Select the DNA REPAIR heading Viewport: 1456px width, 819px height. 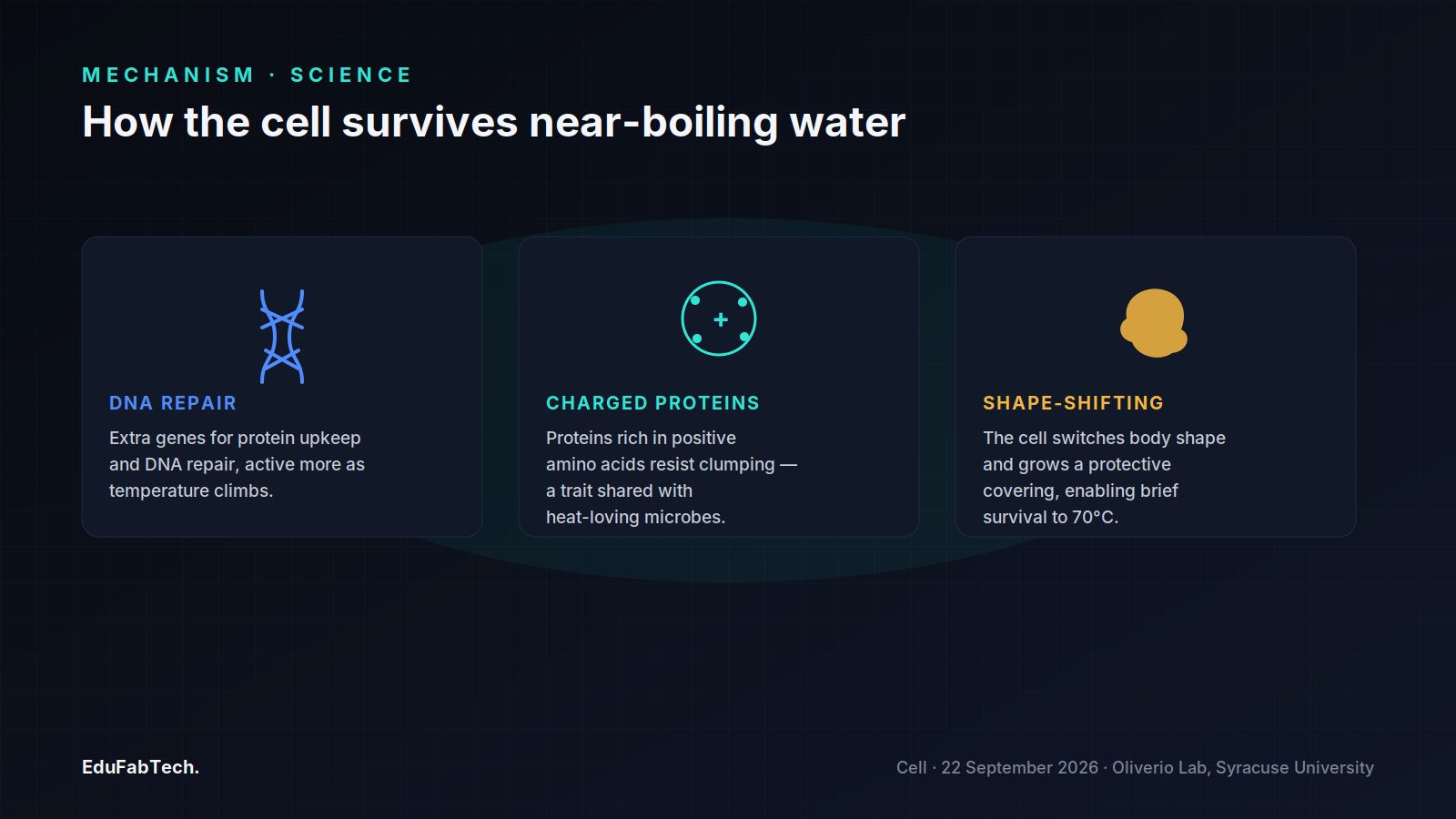point(173,403)
